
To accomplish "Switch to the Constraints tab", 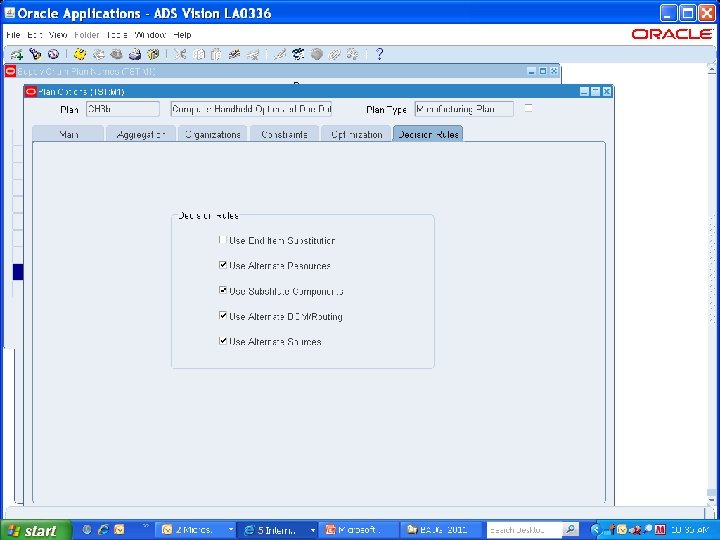I will [x=284, y=134].
